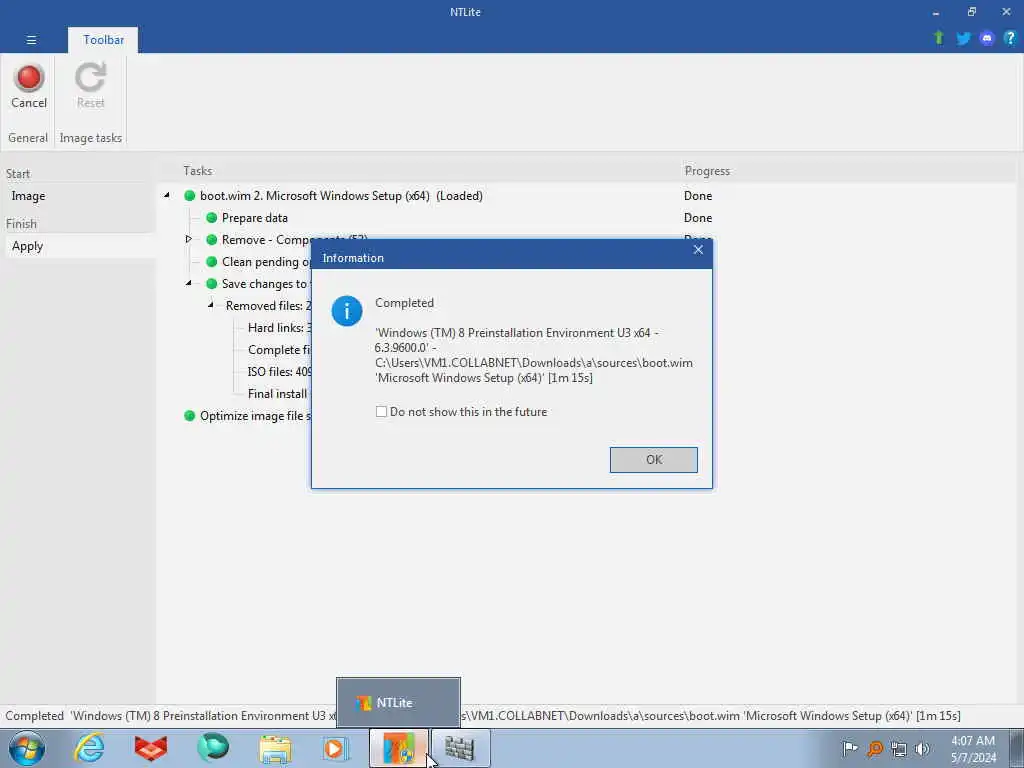Viewport: 1024px width, 768px height.
Task: Click the NTLite taskbar preview thumbnail
Action: pos(398,703)
